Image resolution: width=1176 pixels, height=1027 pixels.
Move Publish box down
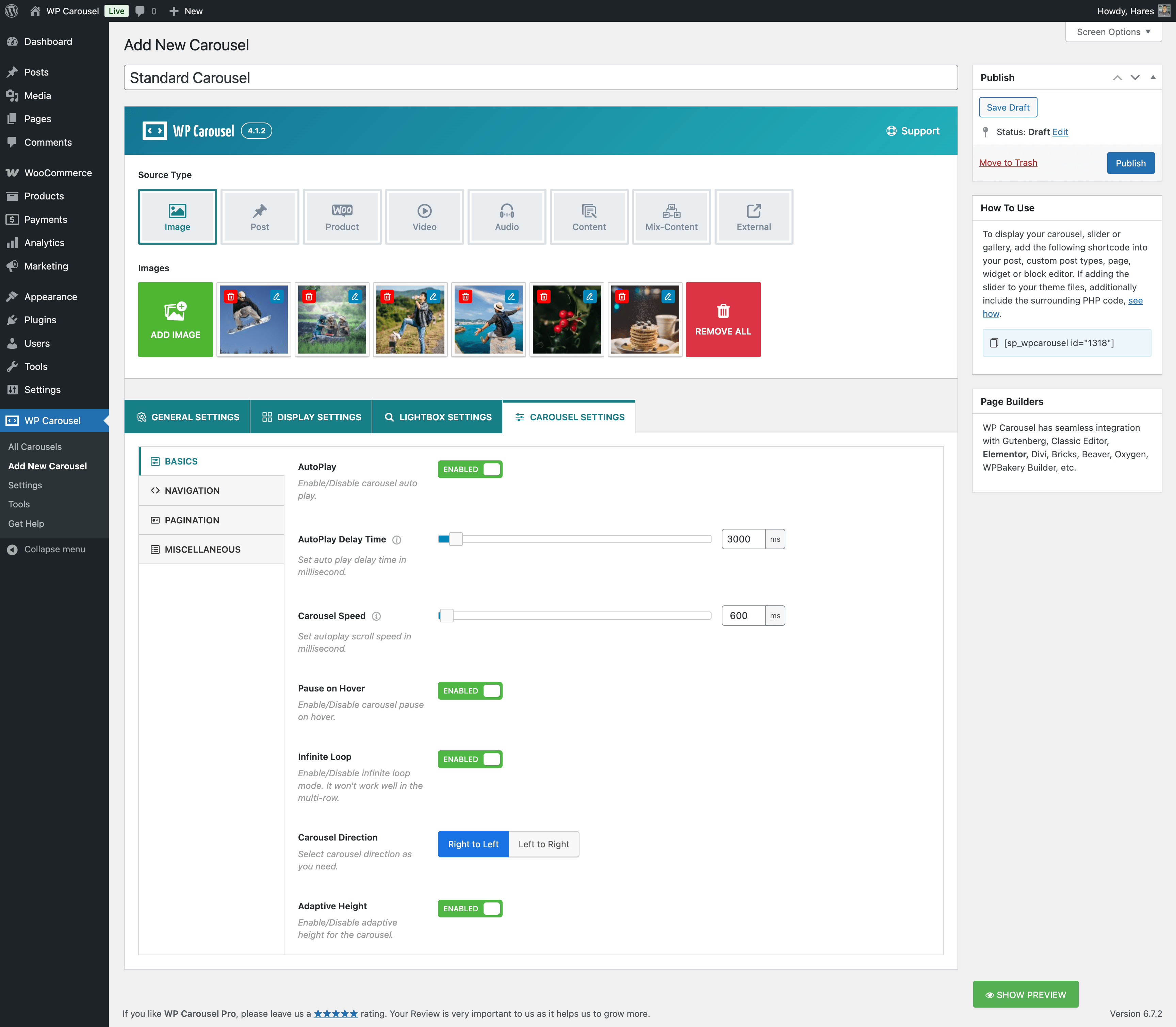[1135, 77]
